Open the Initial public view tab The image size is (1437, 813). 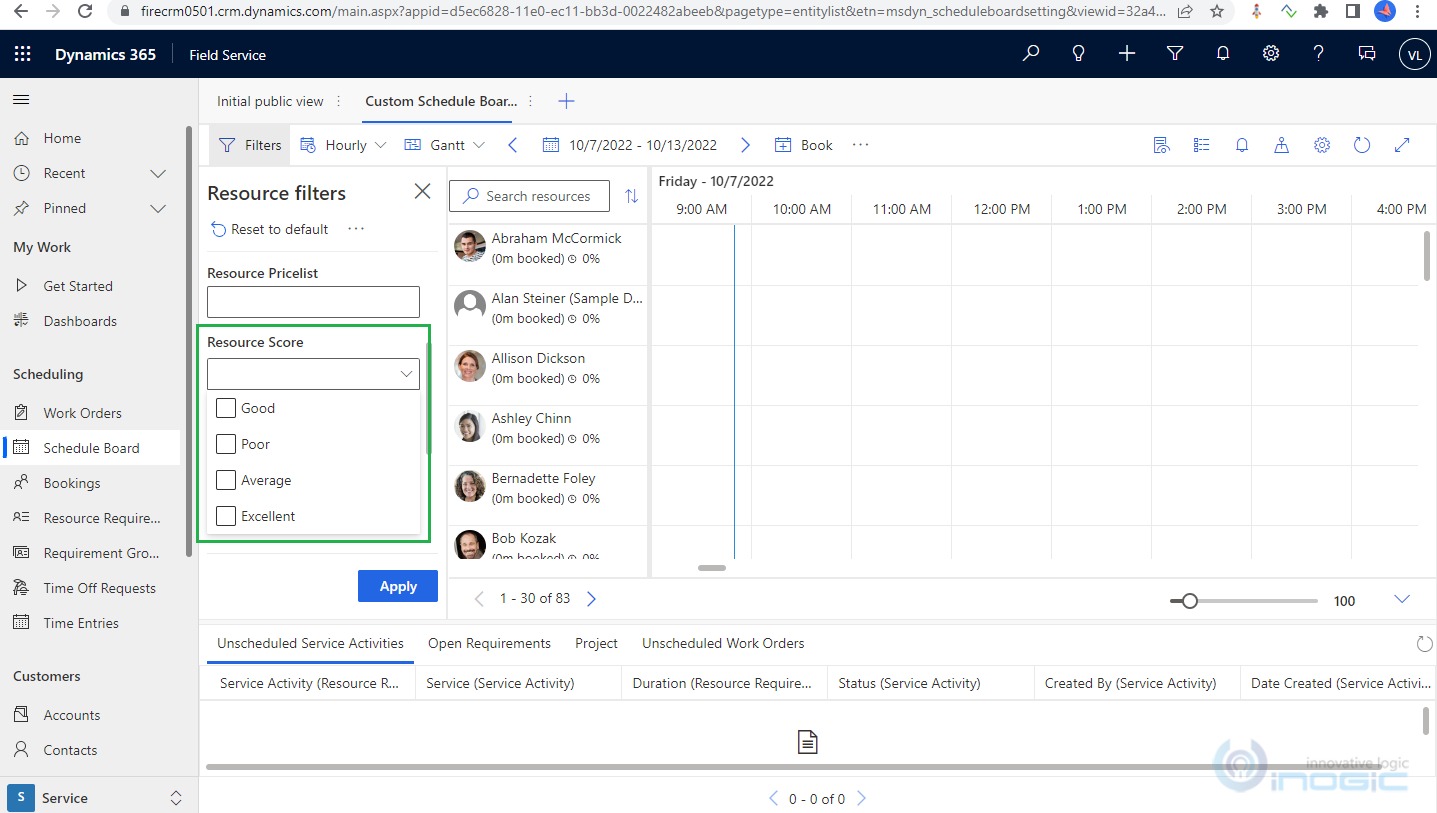[269, 101]
